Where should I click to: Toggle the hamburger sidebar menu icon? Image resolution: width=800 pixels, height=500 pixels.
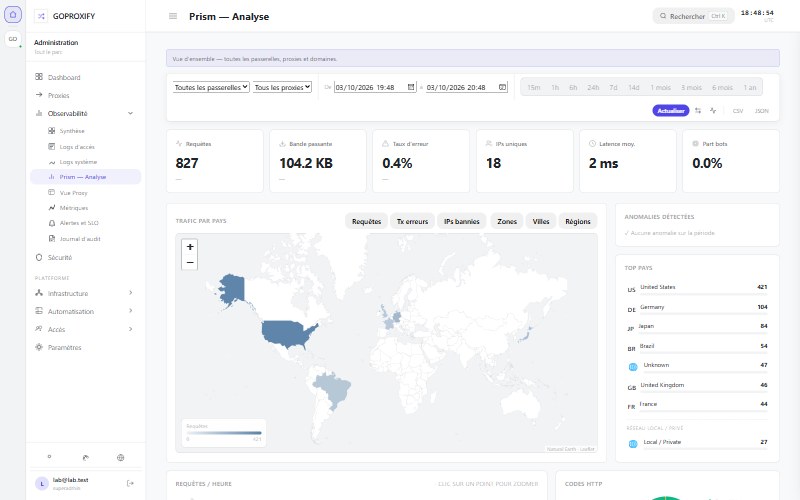[x=173, y=16]
